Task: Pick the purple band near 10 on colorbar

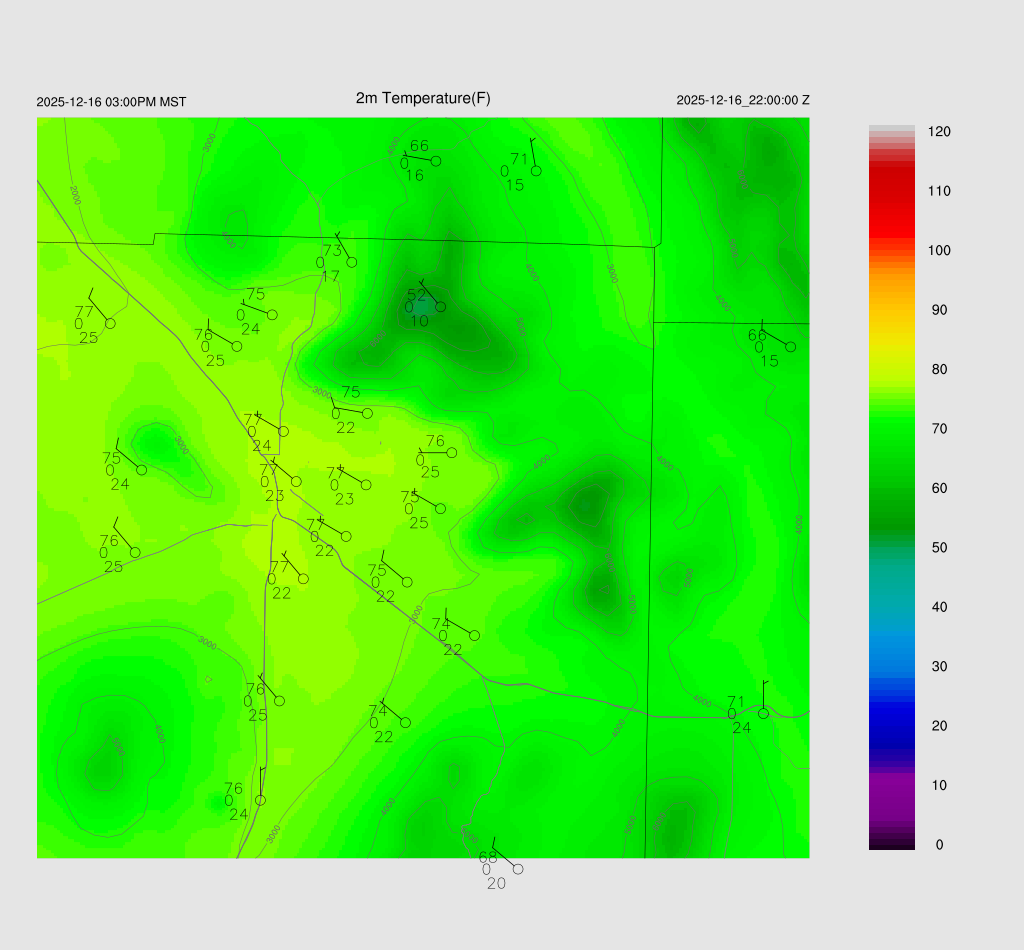Action: click(892, 785)
